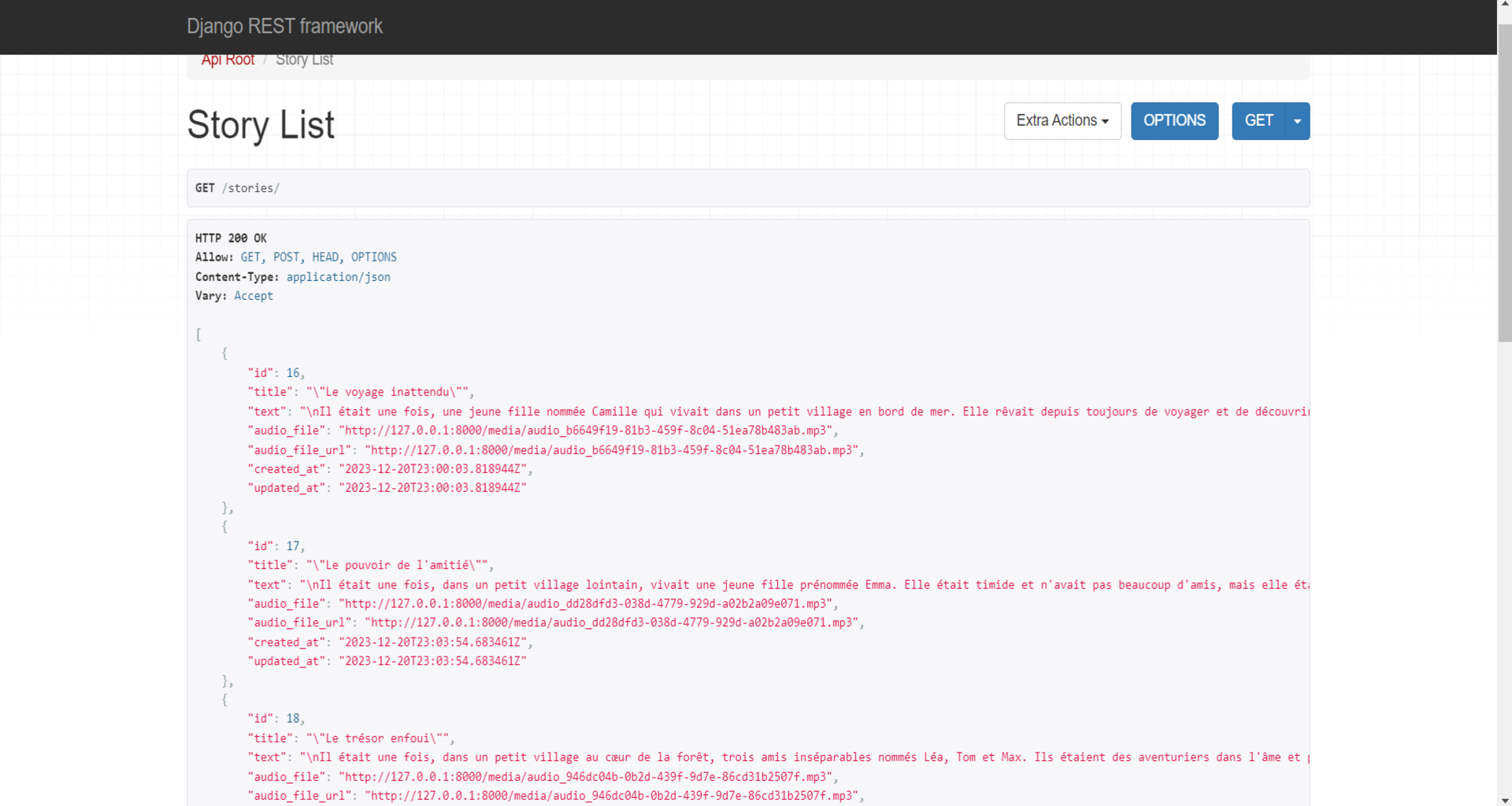Open audio_file URL for audio_946dc04b mp3
Screen dimensions: 1512x806
pos(586,777)
